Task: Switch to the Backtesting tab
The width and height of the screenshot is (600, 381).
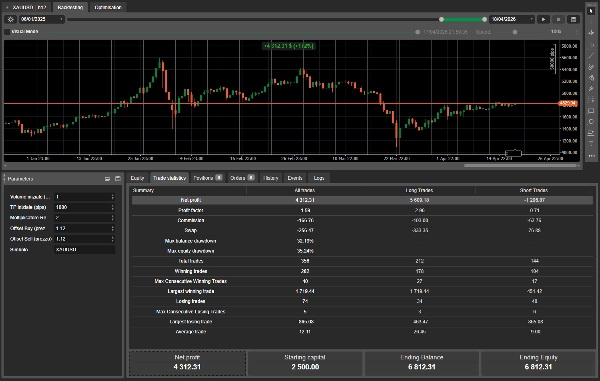Action: 70,7
